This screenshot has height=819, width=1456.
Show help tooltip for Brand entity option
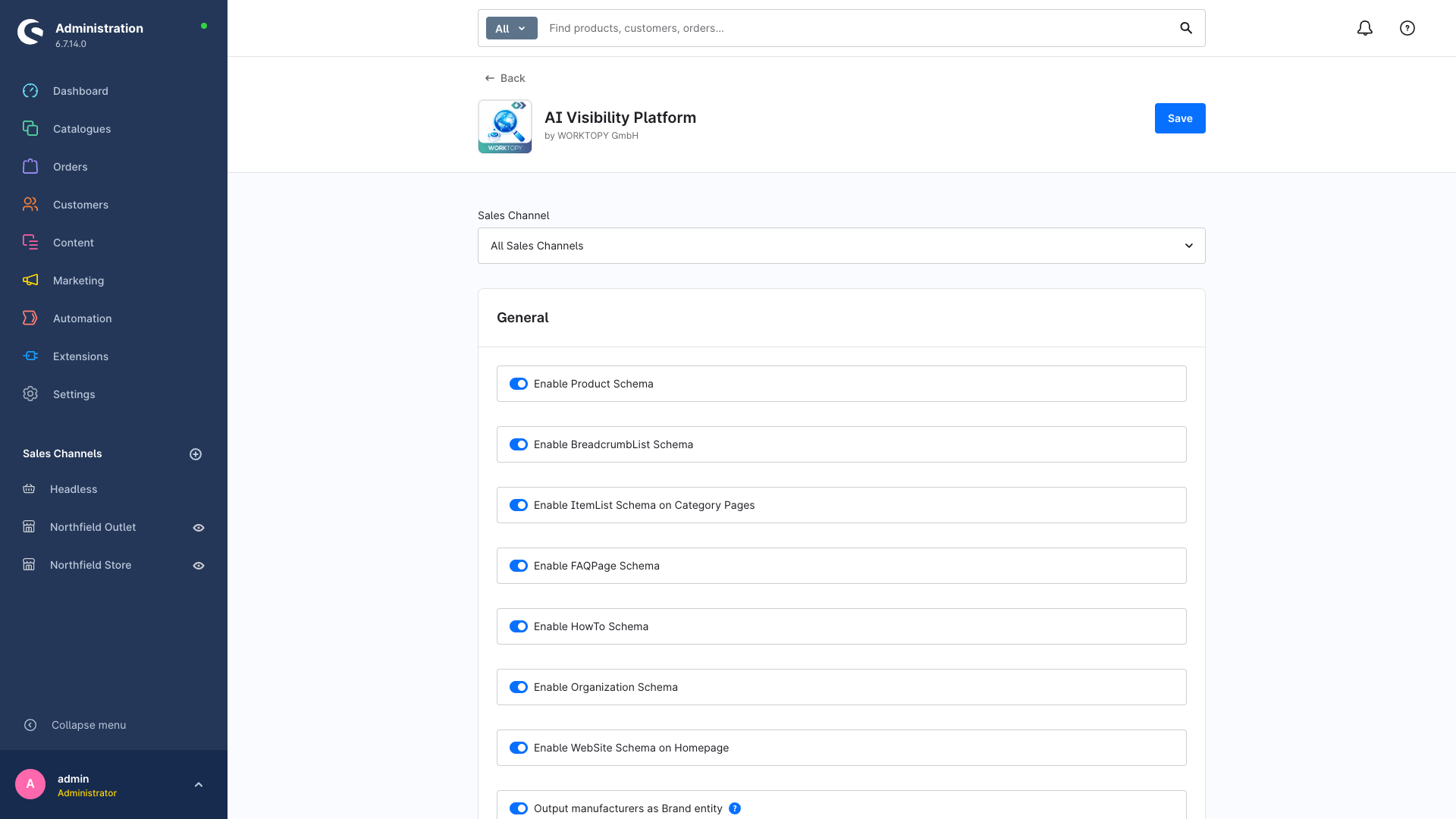pyautogui.click(x=735, y=808)
